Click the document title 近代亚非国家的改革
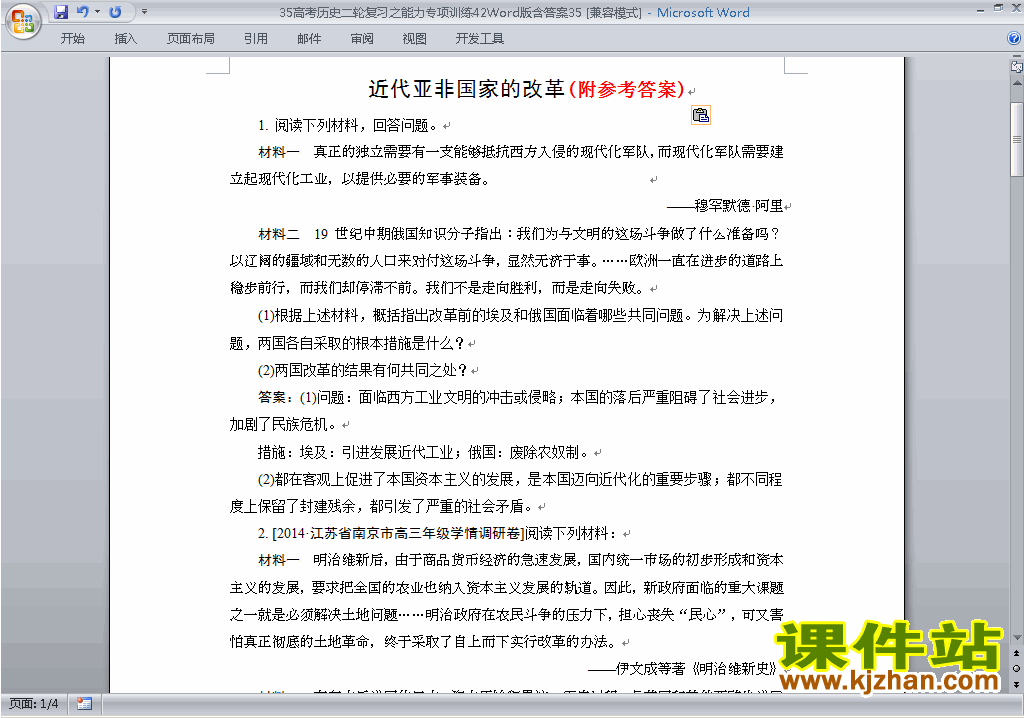The height and width of the screenshot is (718, 1024). pyautogui.click(x=466, y=89)
